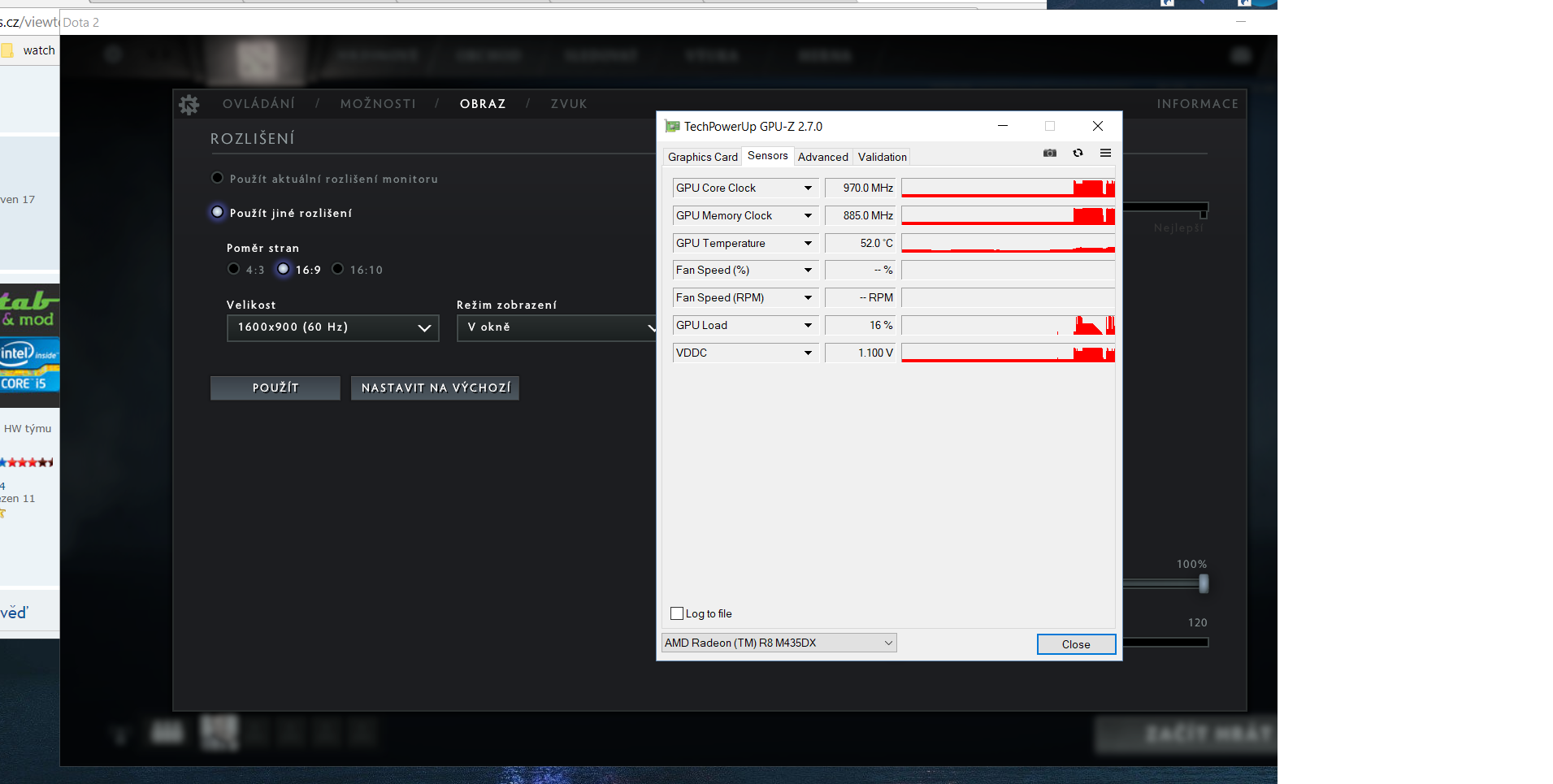Select 'Použít jiné rozlišení' radio button
The width and height of the screenshot is (1553, 784).
tap(217, 212)
